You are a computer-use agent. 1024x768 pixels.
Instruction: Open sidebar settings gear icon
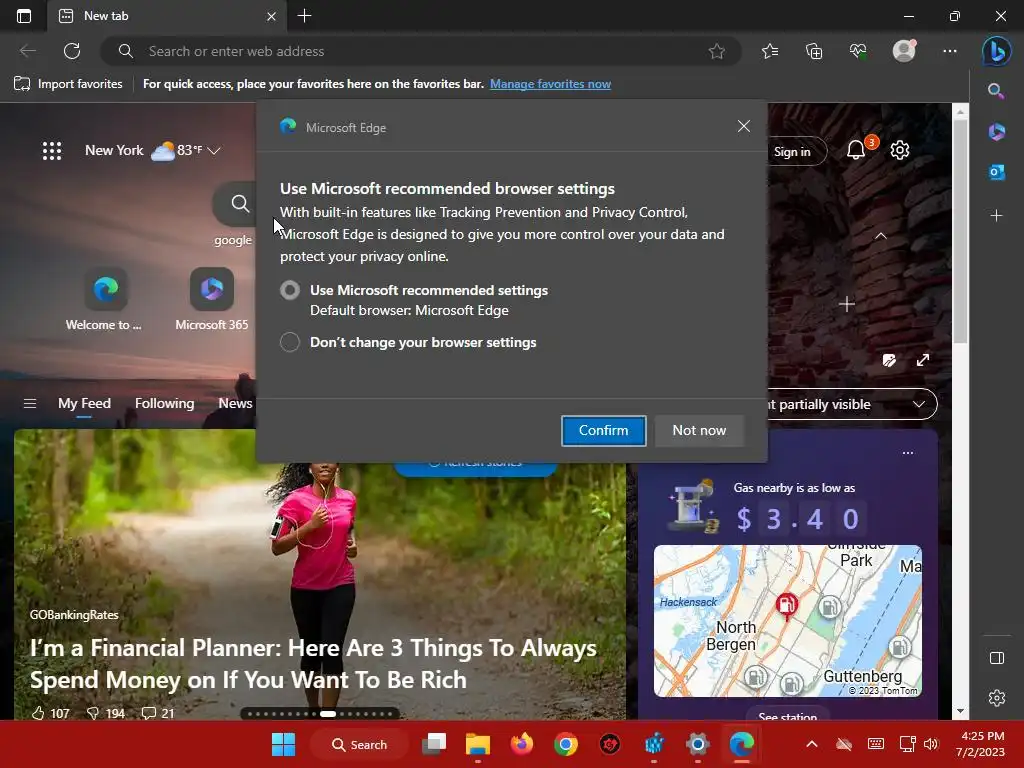(x=997, y=697)
